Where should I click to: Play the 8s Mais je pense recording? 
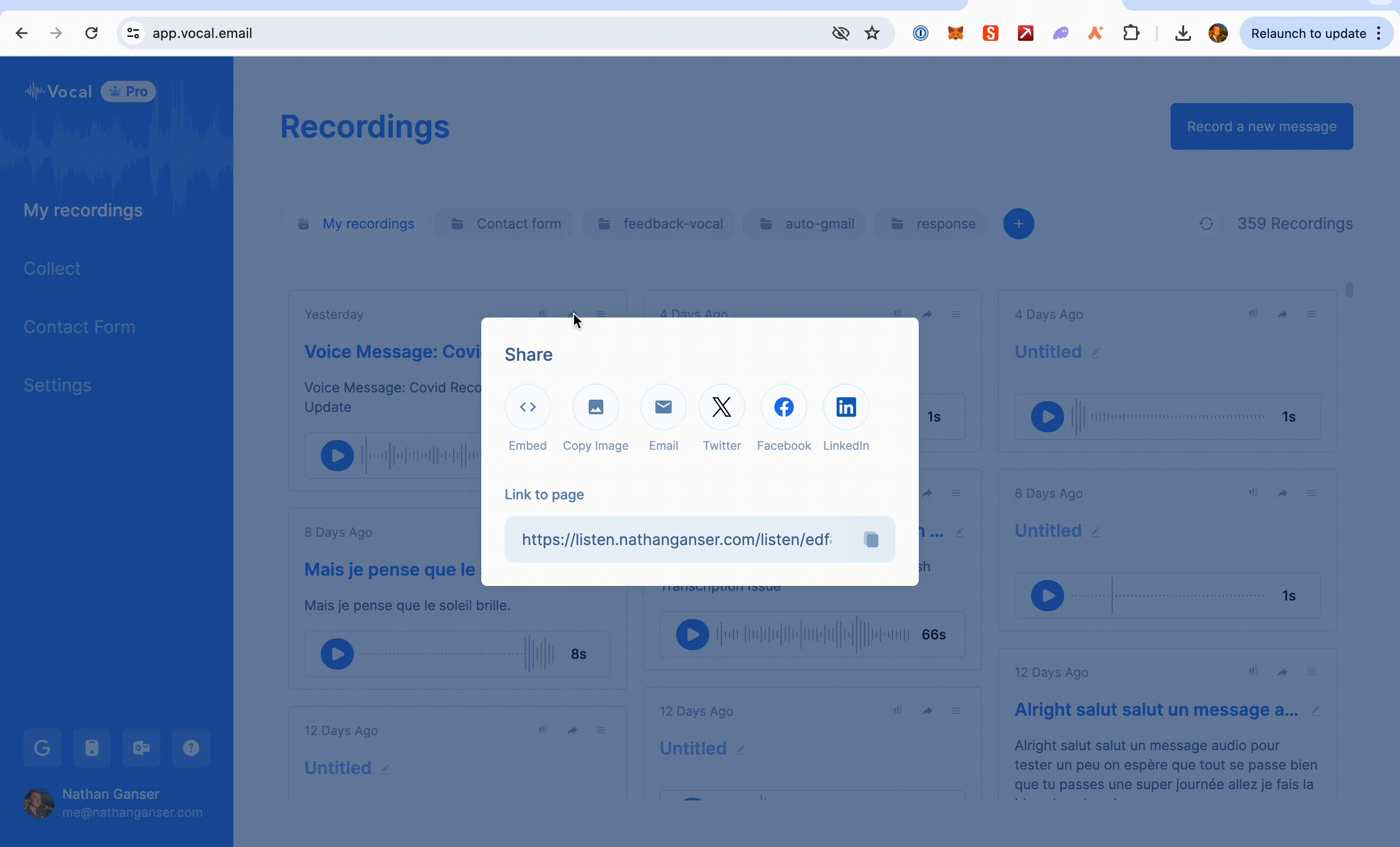337,653
